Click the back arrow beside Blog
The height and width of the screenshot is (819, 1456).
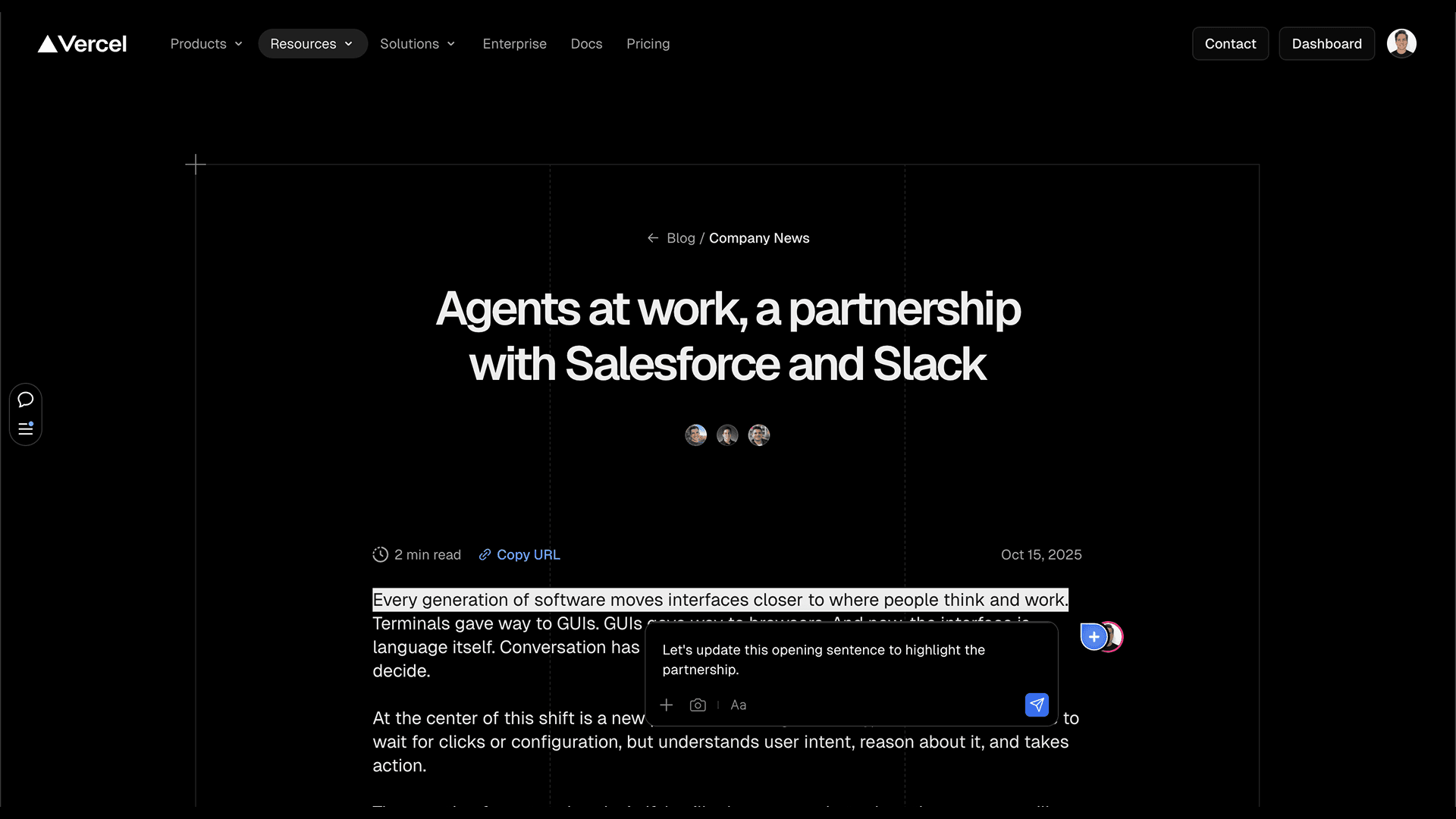point(653,238)
